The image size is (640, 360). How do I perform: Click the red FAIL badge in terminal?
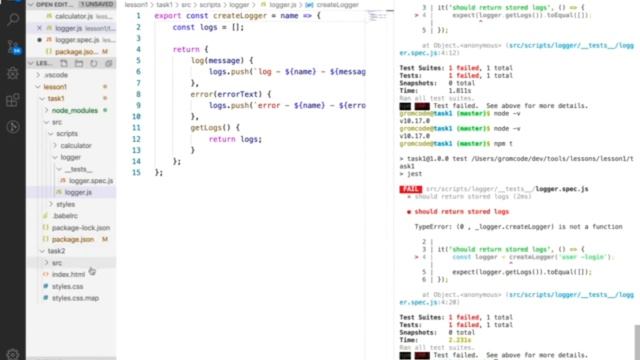[411, 189]
